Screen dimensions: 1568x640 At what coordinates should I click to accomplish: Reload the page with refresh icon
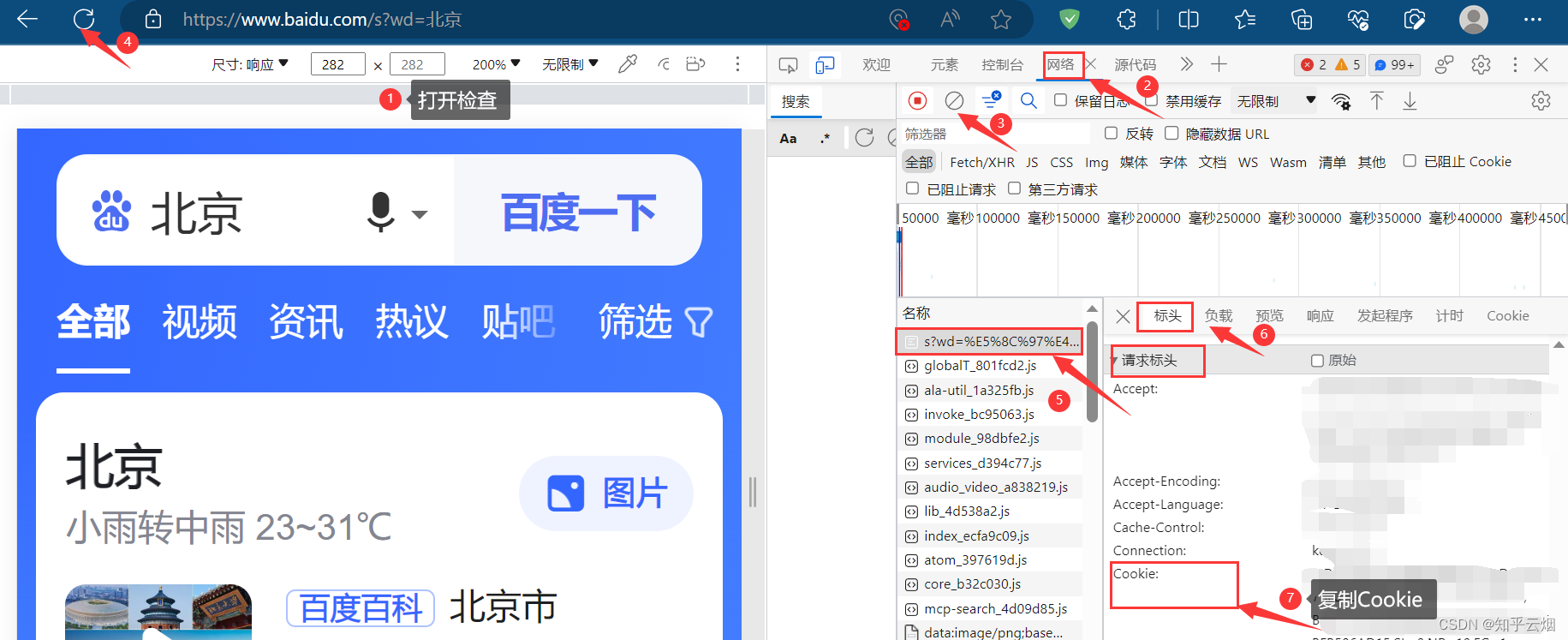tap(84, 19)
